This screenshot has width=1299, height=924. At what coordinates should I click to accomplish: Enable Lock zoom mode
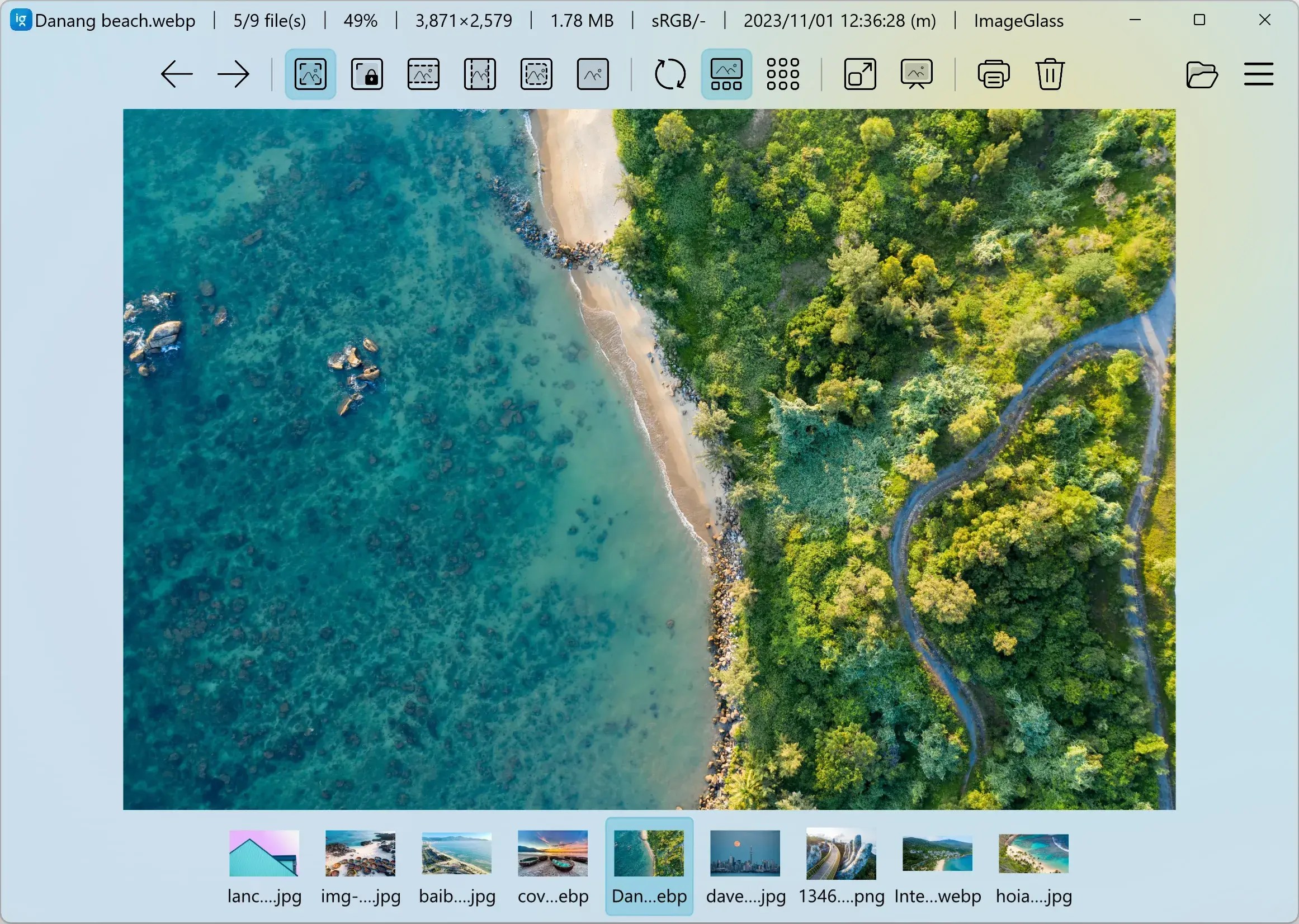coord(366,74)
